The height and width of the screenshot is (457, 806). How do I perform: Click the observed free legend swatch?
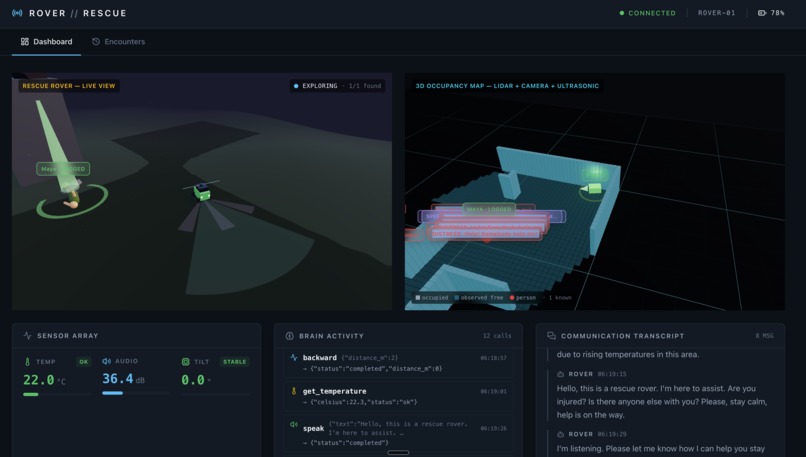coord(456,298)
